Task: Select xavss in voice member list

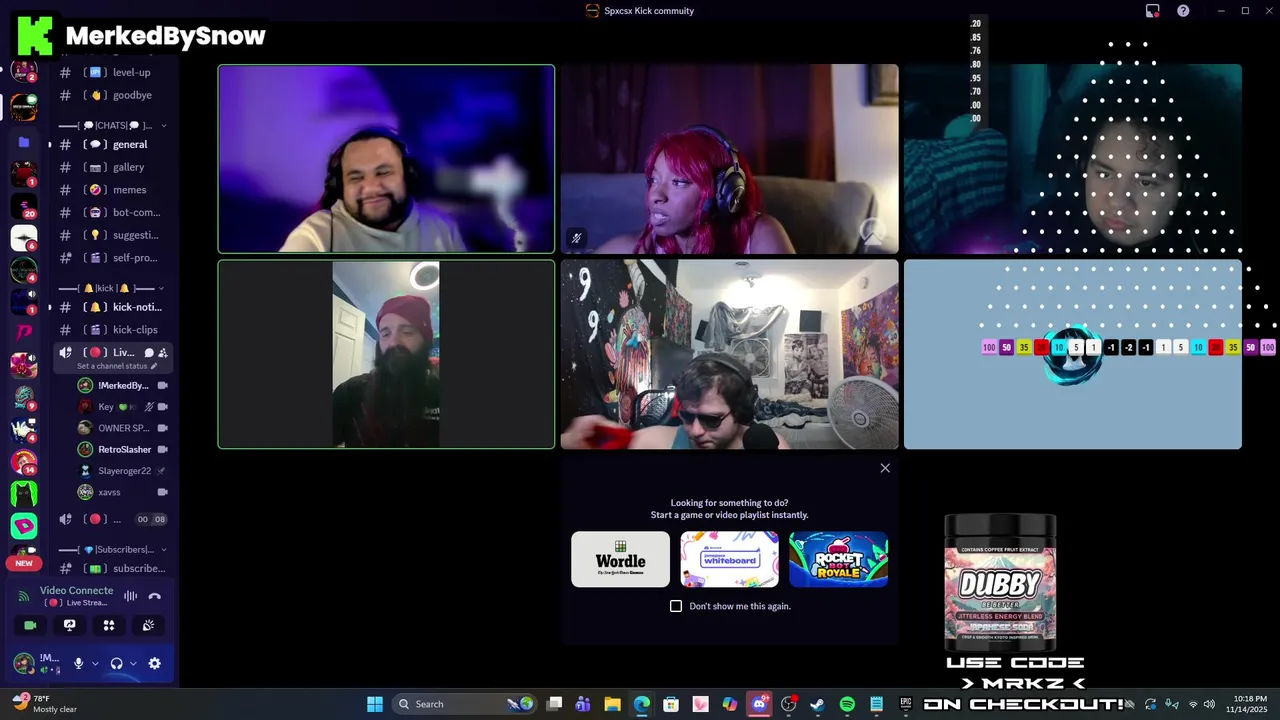Action: pyautogui.click(x=122, y=492)
